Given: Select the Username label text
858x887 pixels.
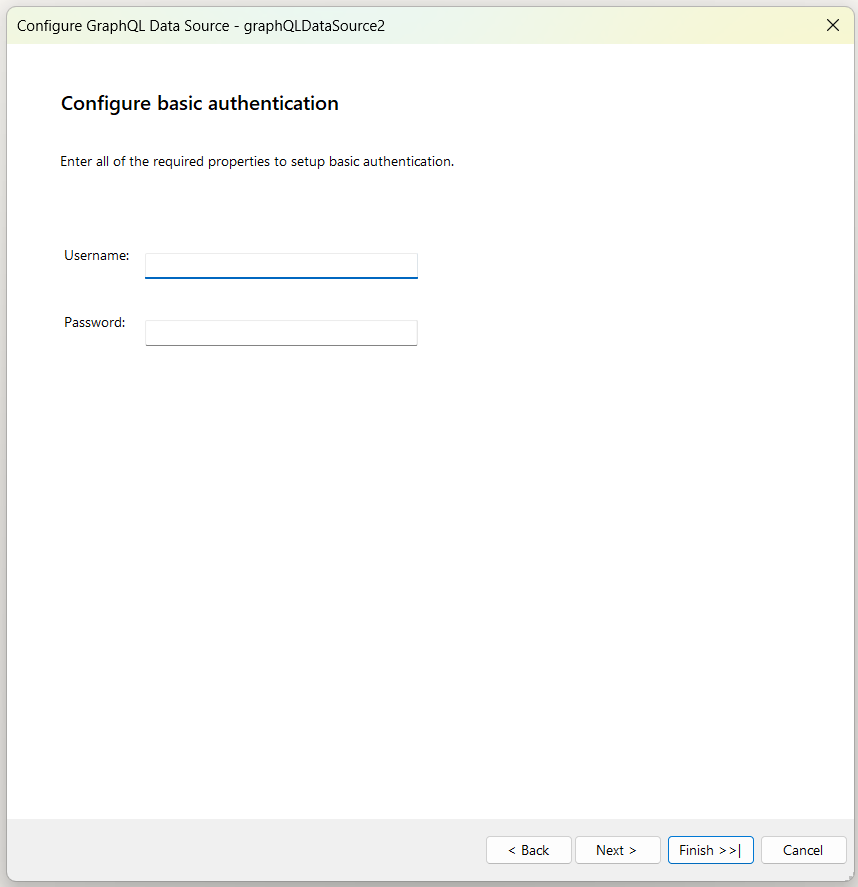Looking at the screenshot, I should point(96,255).
